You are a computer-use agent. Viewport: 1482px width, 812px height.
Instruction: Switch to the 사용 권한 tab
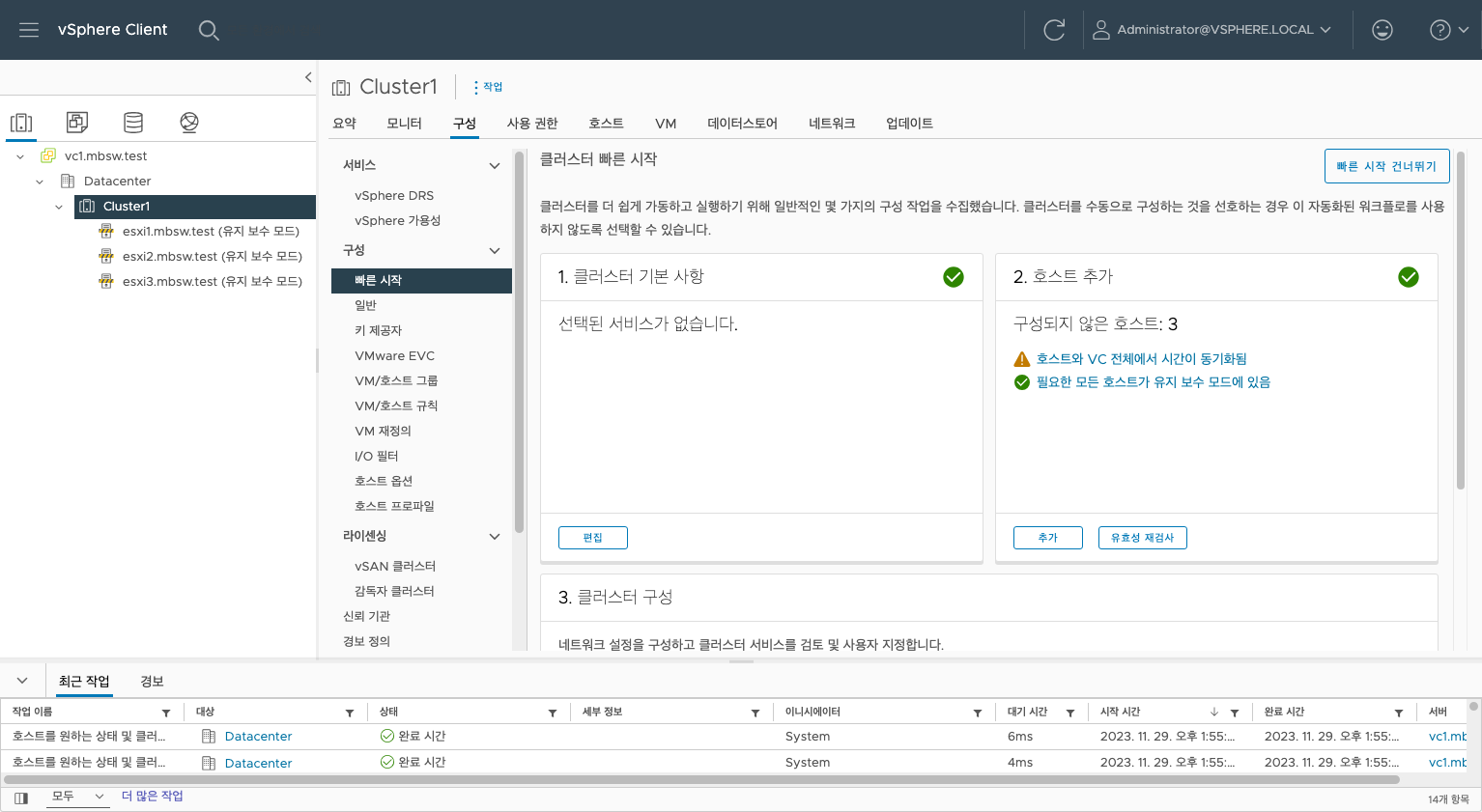point(532,124)
